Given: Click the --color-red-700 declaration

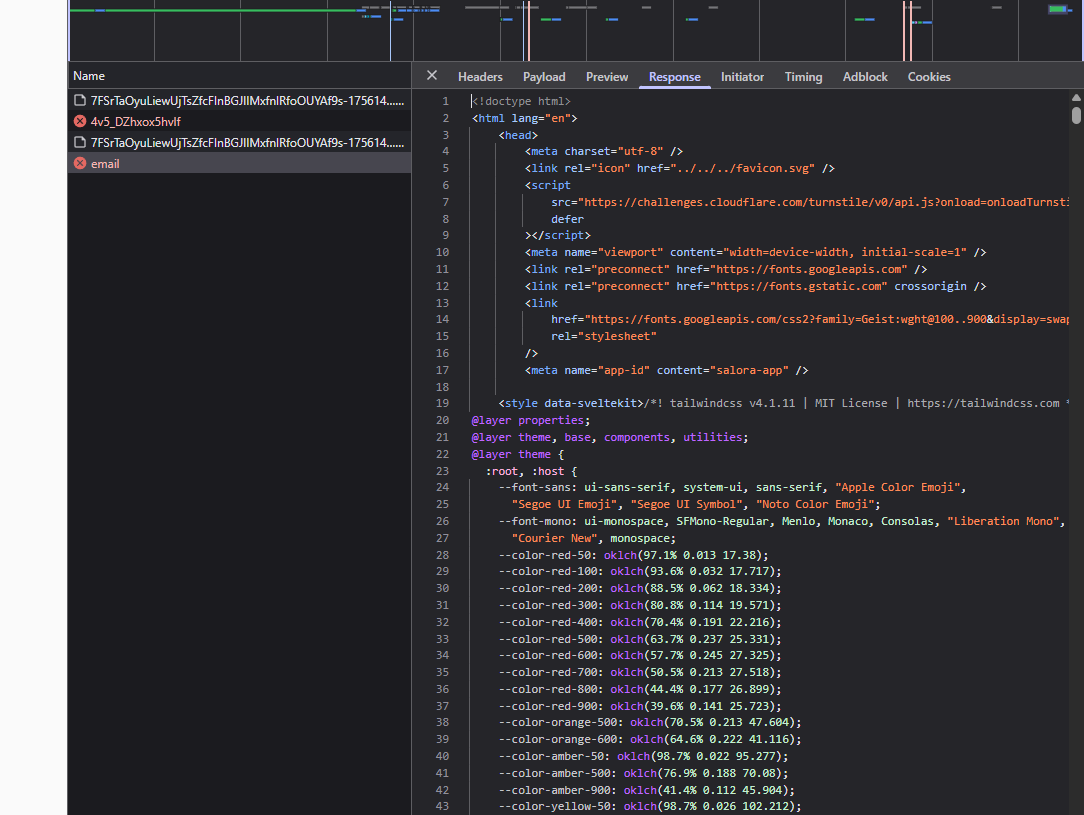Looking at the screenshot, I should click(x=640, y=673).
